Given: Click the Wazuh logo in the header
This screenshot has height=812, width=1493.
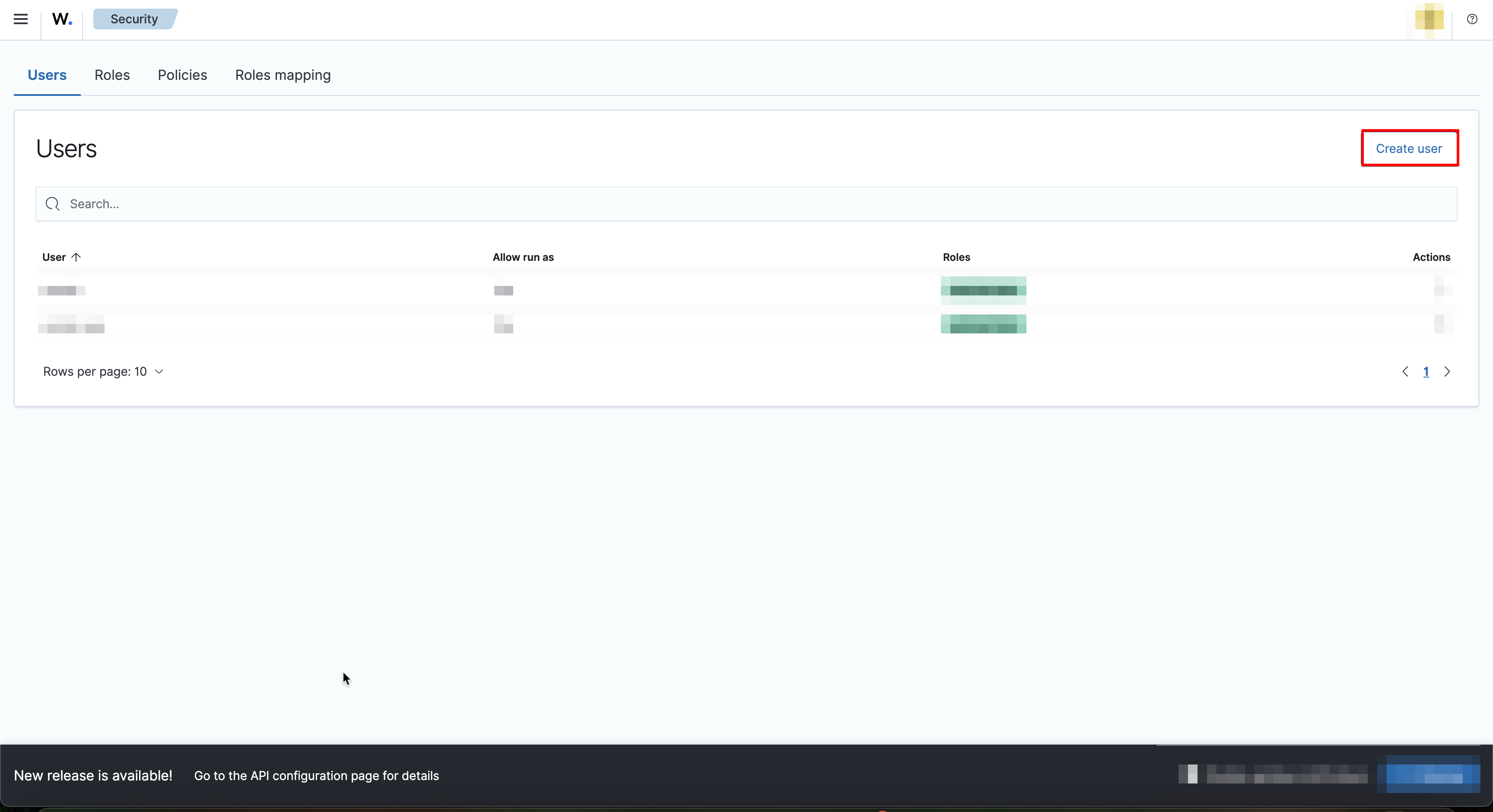Looking at the screenshot, I should [61, 19].
